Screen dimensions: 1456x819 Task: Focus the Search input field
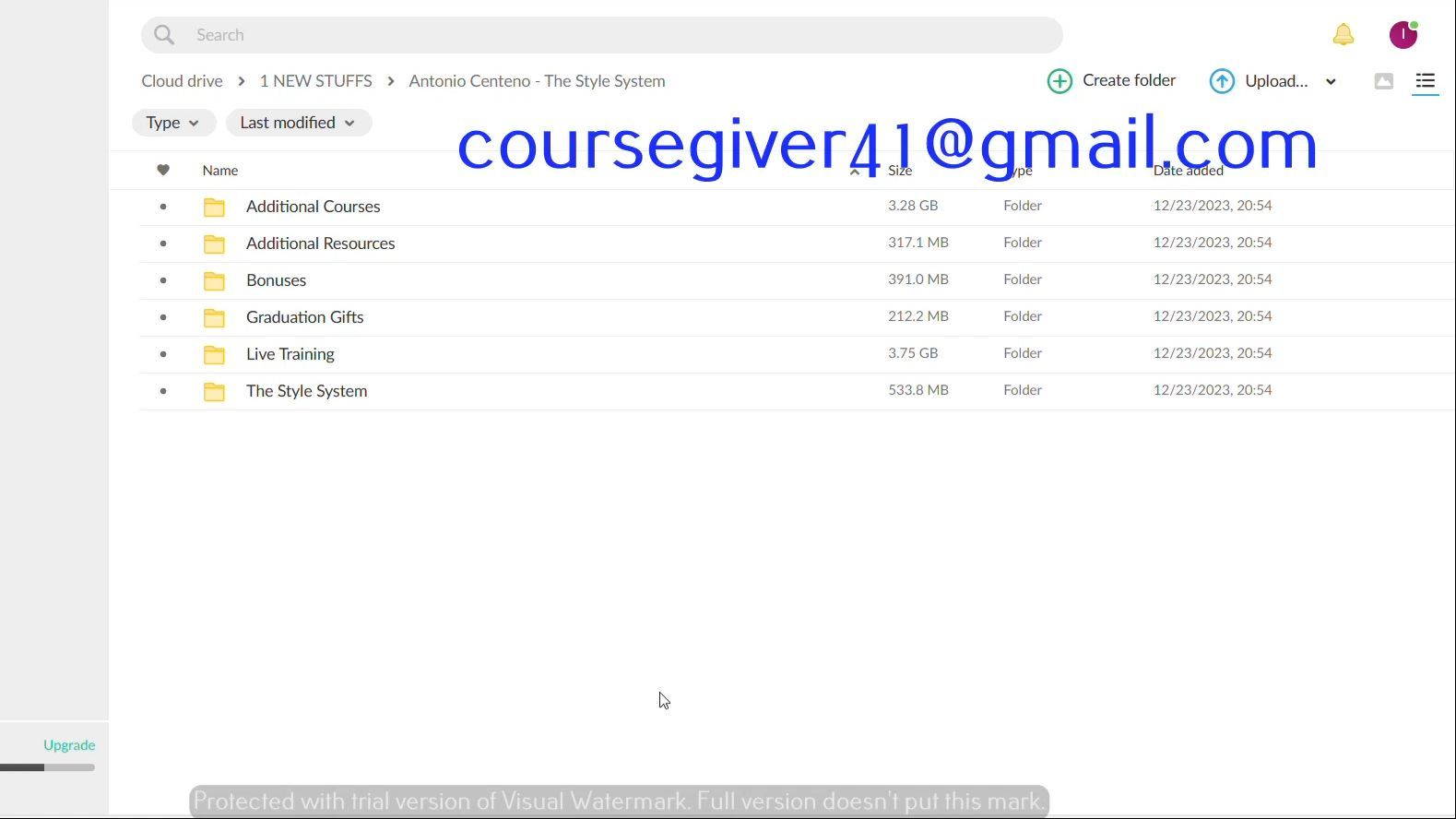(601, 35)
